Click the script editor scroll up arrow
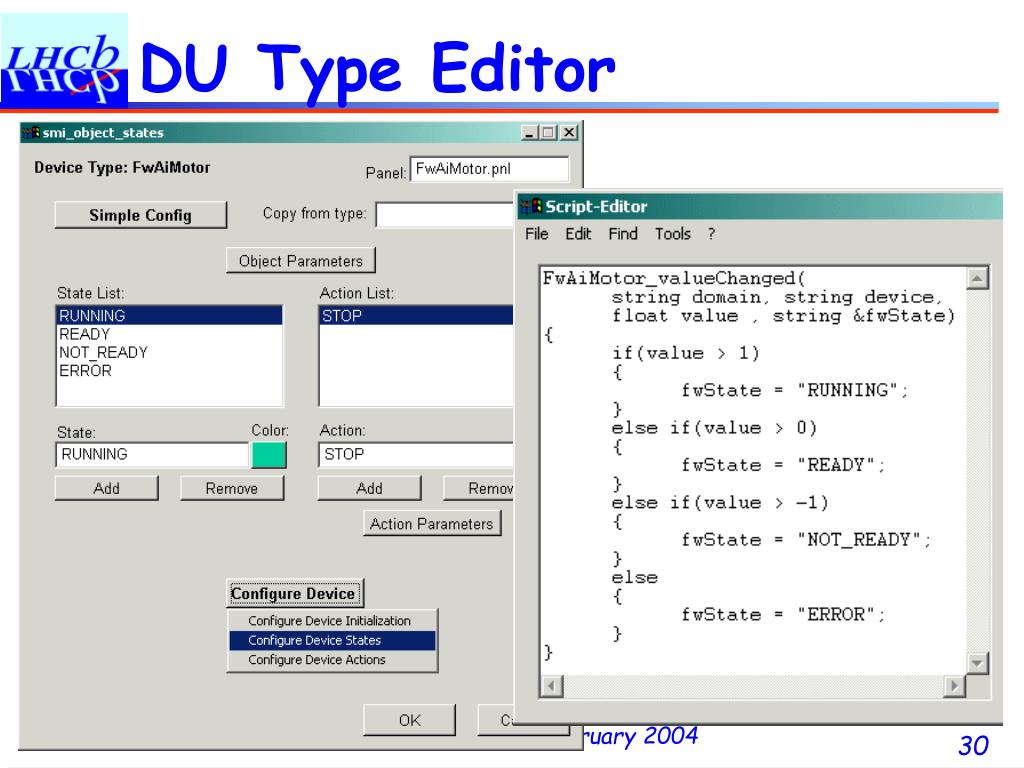Viewport: 1024px width, 768px height. point(977,278)
